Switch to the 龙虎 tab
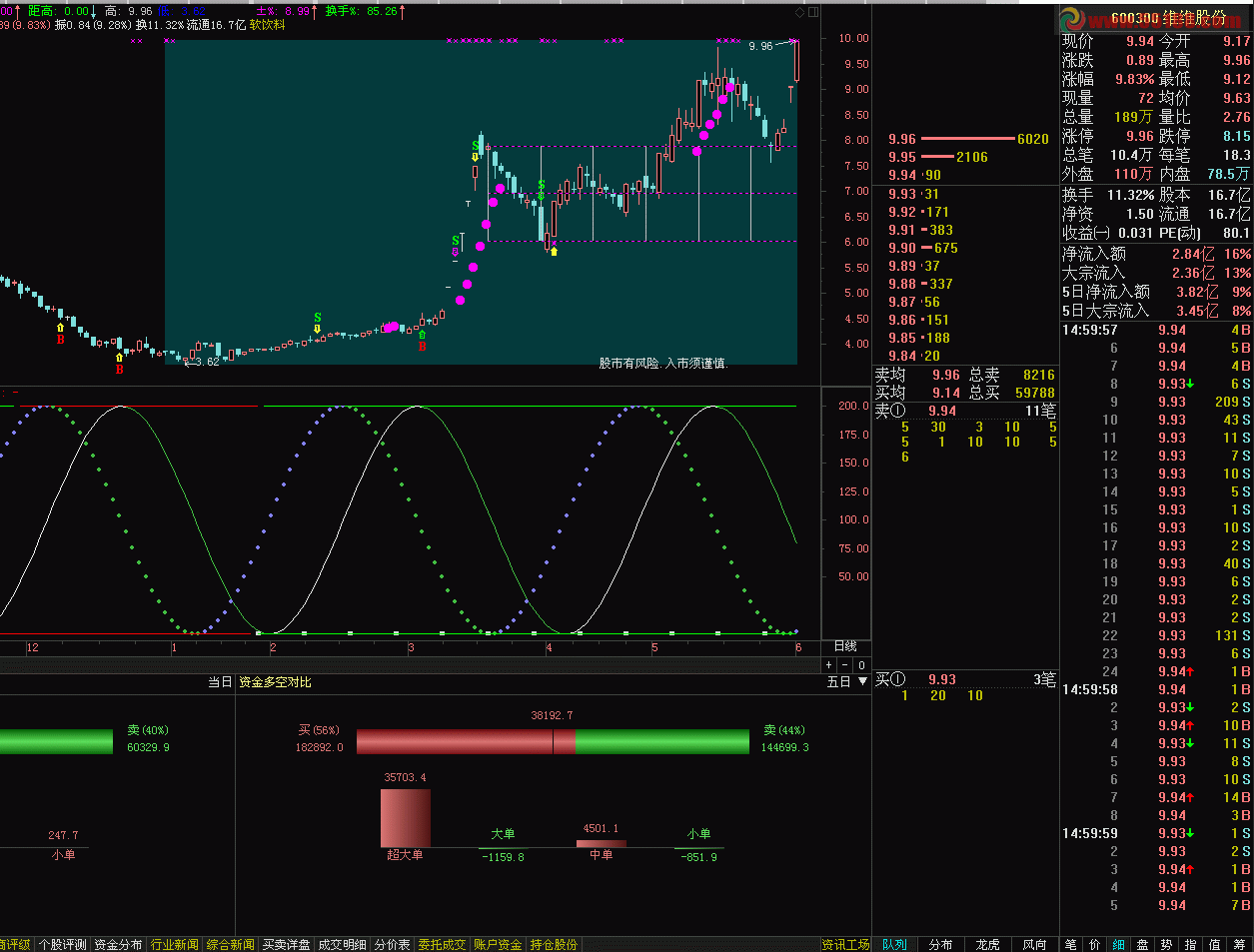The image size is (1254, 952). (987, 944)
